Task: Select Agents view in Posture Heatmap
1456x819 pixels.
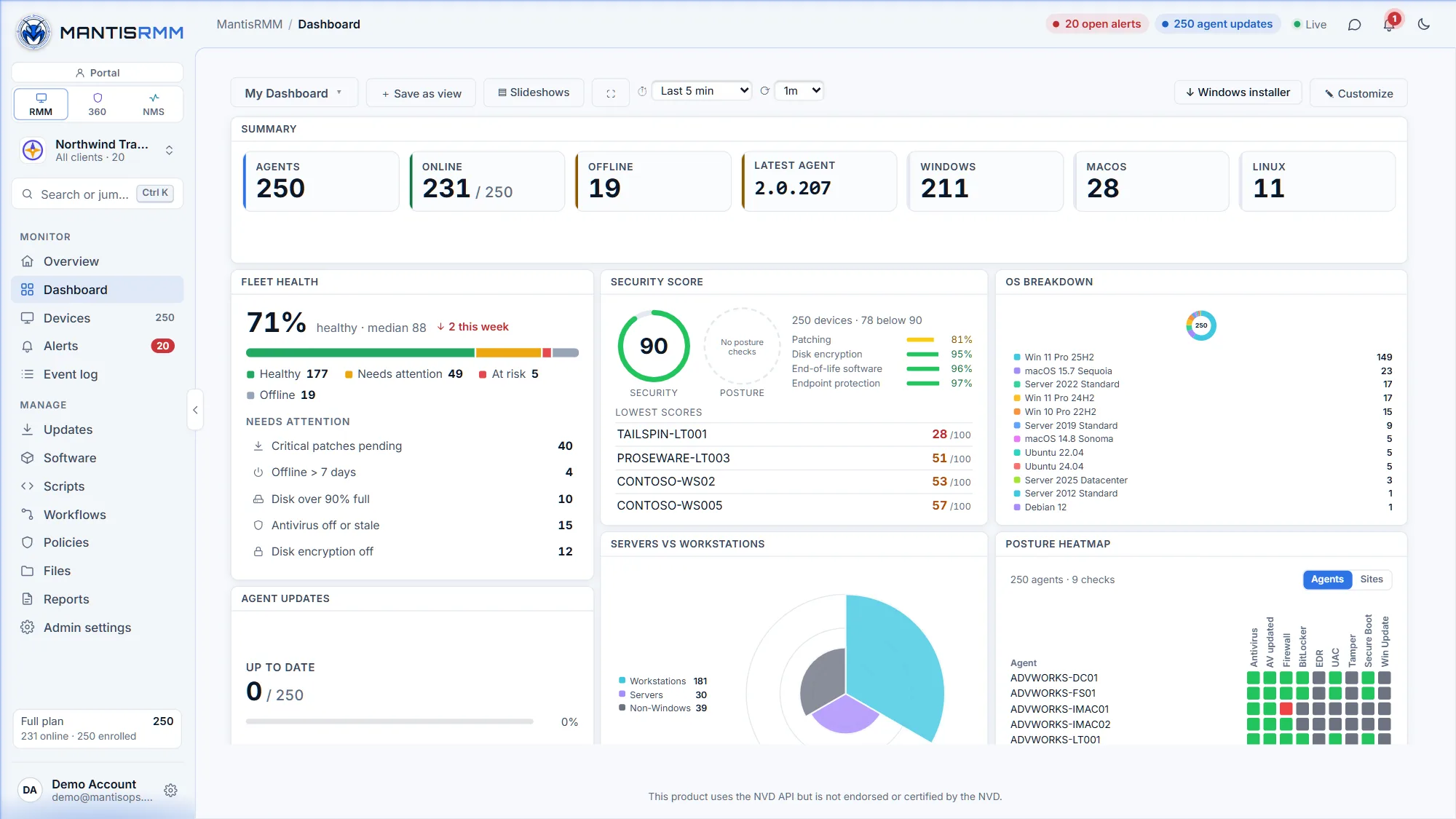Action: [x=1327, y=579]
